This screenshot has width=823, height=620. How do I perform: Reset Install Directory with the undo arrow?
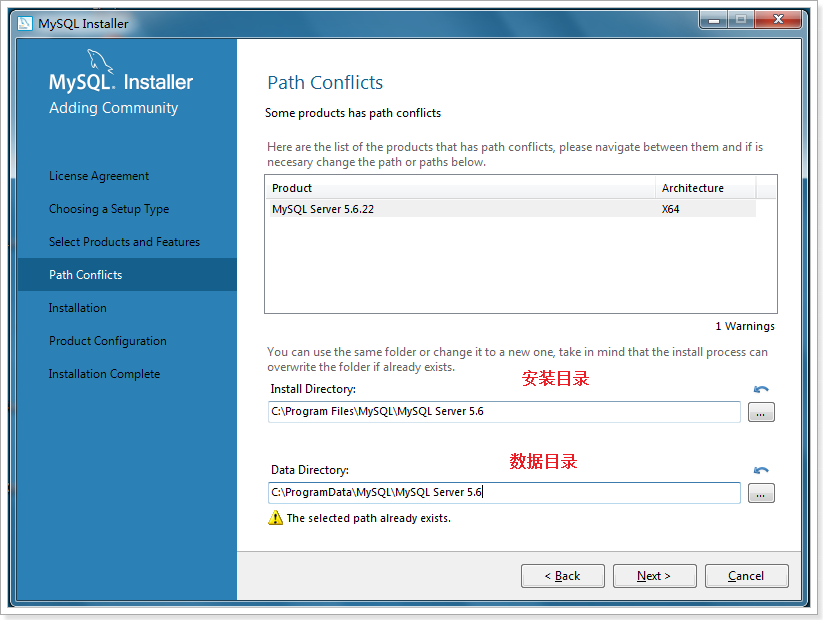click(x=761, y=389)
